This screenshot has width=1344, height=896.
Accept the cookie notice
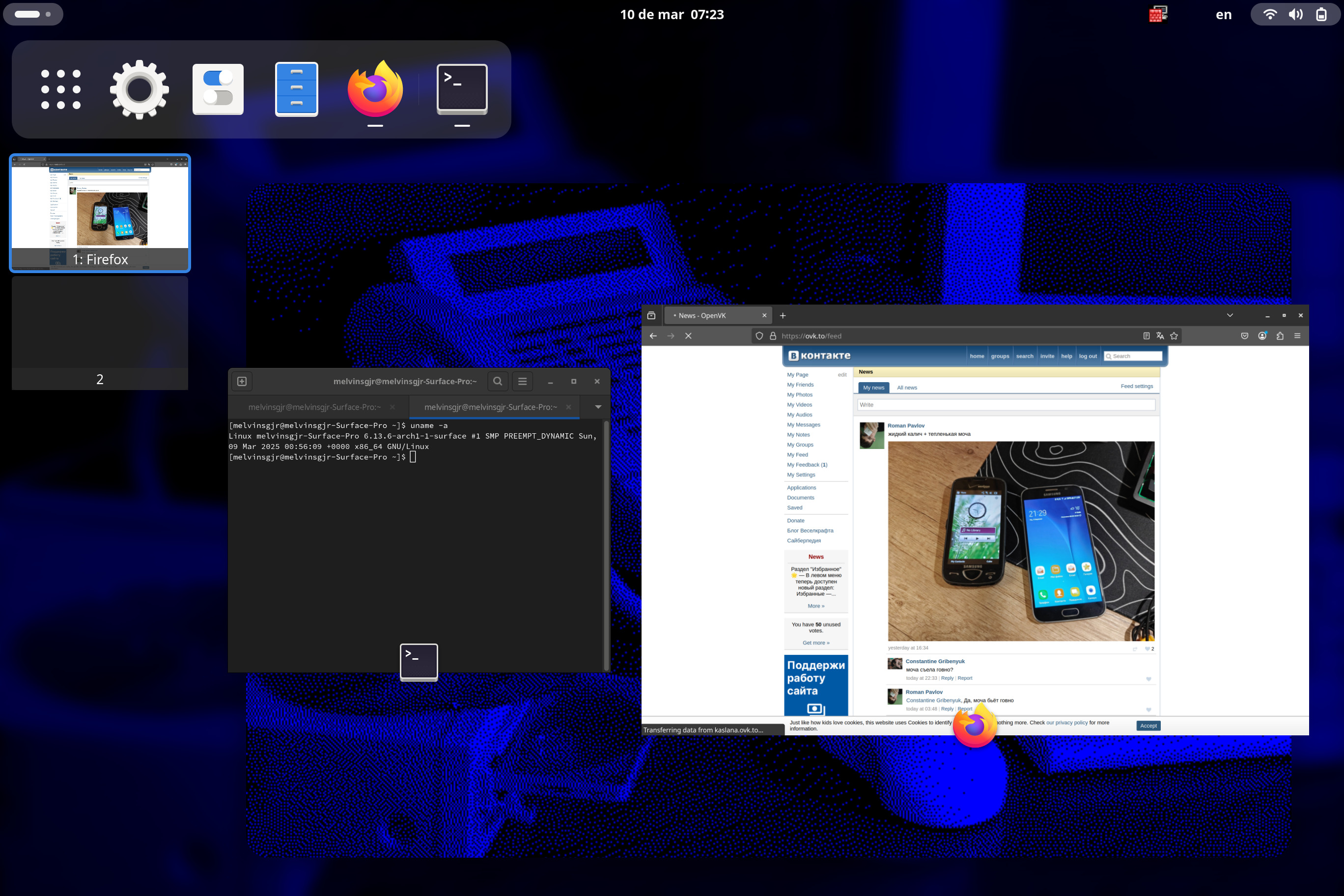pos(1148,726)
